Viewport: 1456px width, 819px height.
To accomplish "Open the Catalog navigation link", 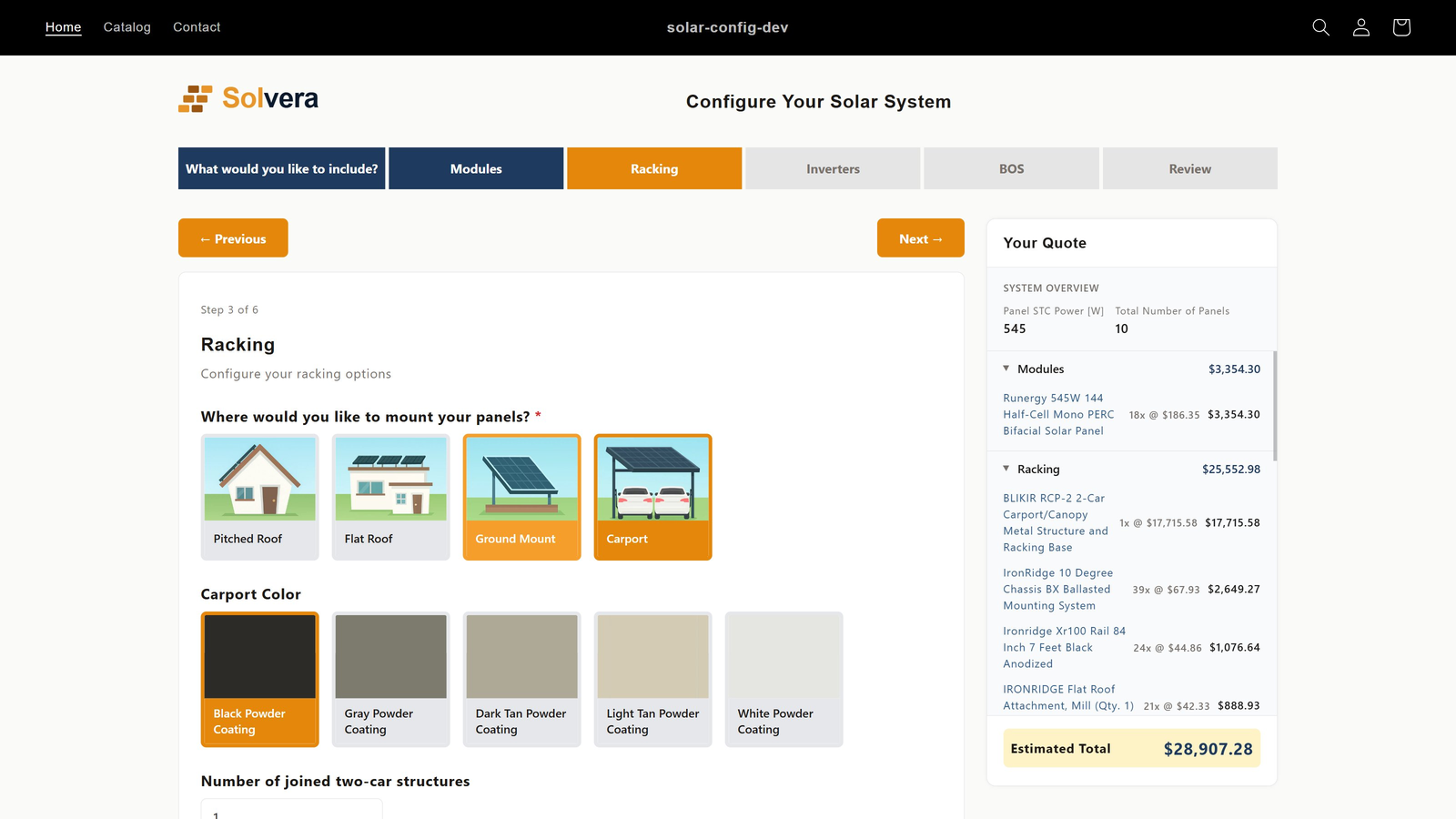I will [127, 27].
